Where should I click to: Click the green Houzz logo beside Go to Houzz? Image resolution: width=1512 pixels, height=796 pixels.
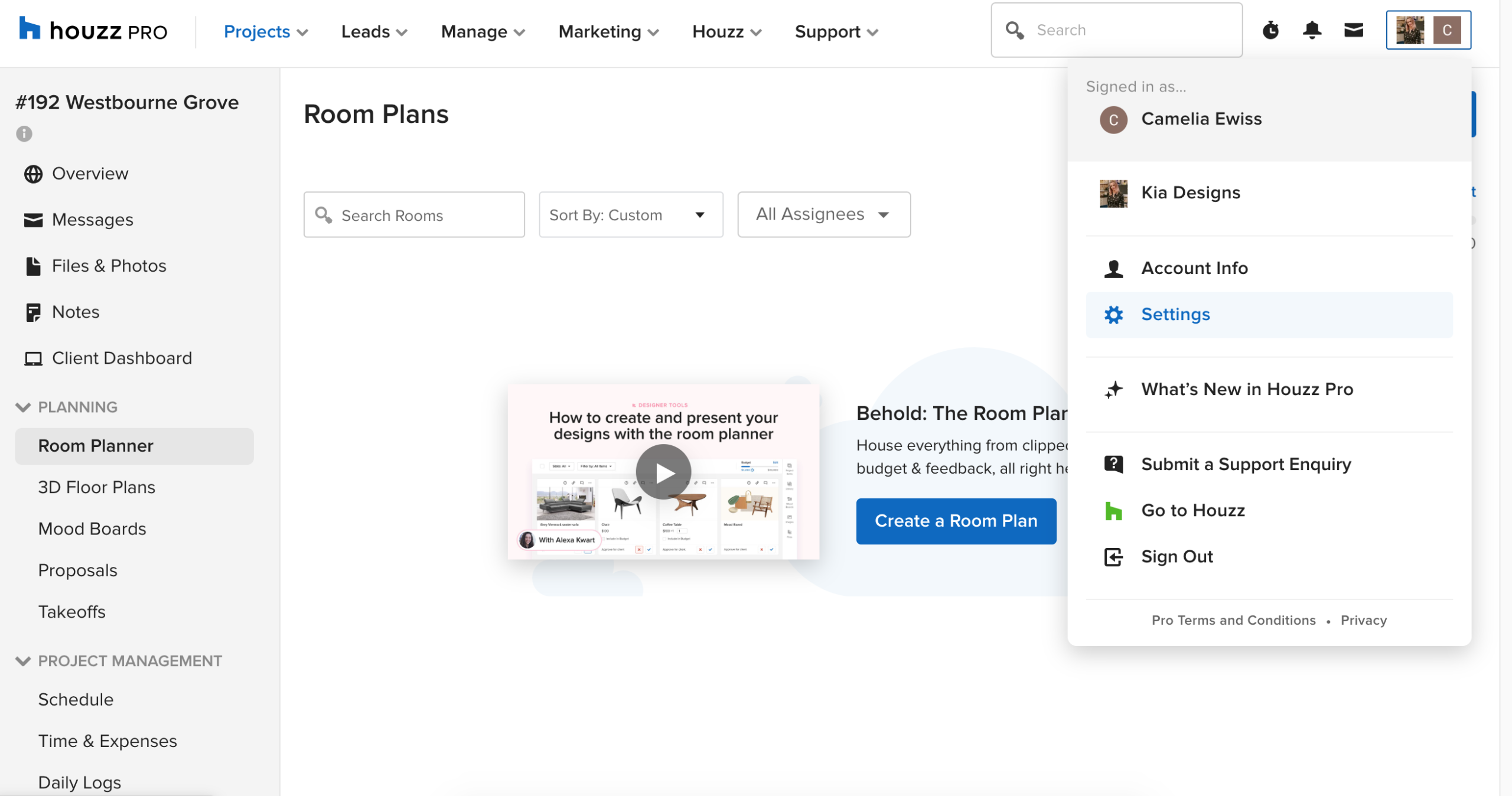[x=1113, y=511]
